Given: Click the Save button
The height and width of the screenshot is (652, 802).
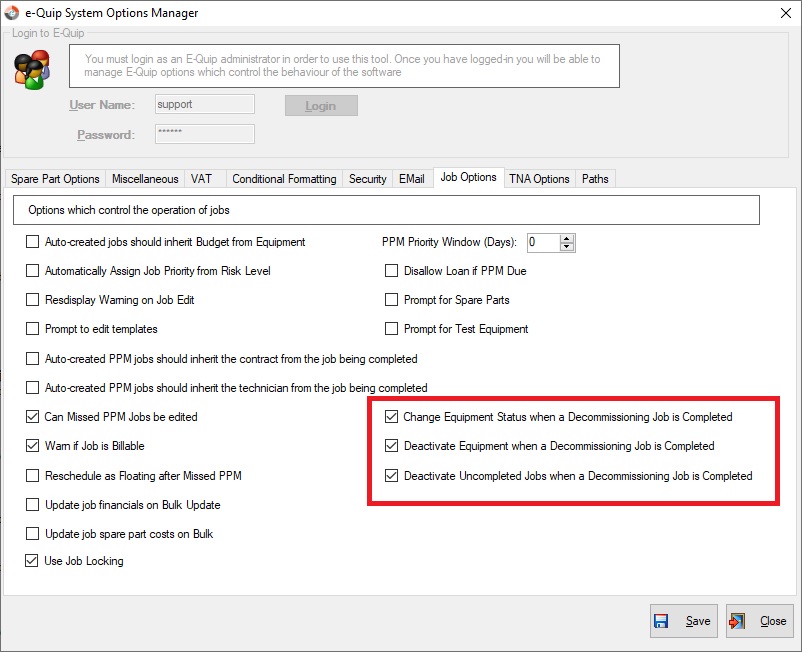Looking at the screenshot, I should [x=684, y=621].
